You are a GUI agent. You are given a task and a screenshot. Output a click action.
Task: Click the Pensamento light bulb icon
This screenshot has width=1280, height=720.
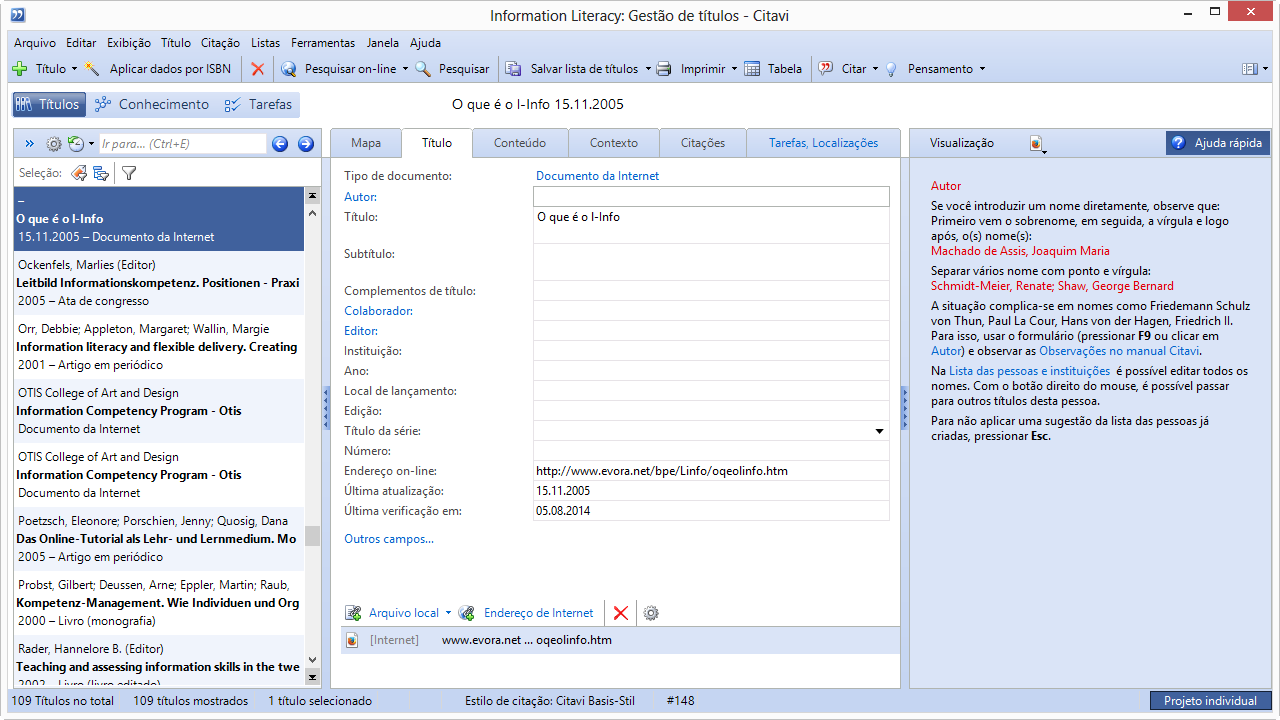(891, 69)
